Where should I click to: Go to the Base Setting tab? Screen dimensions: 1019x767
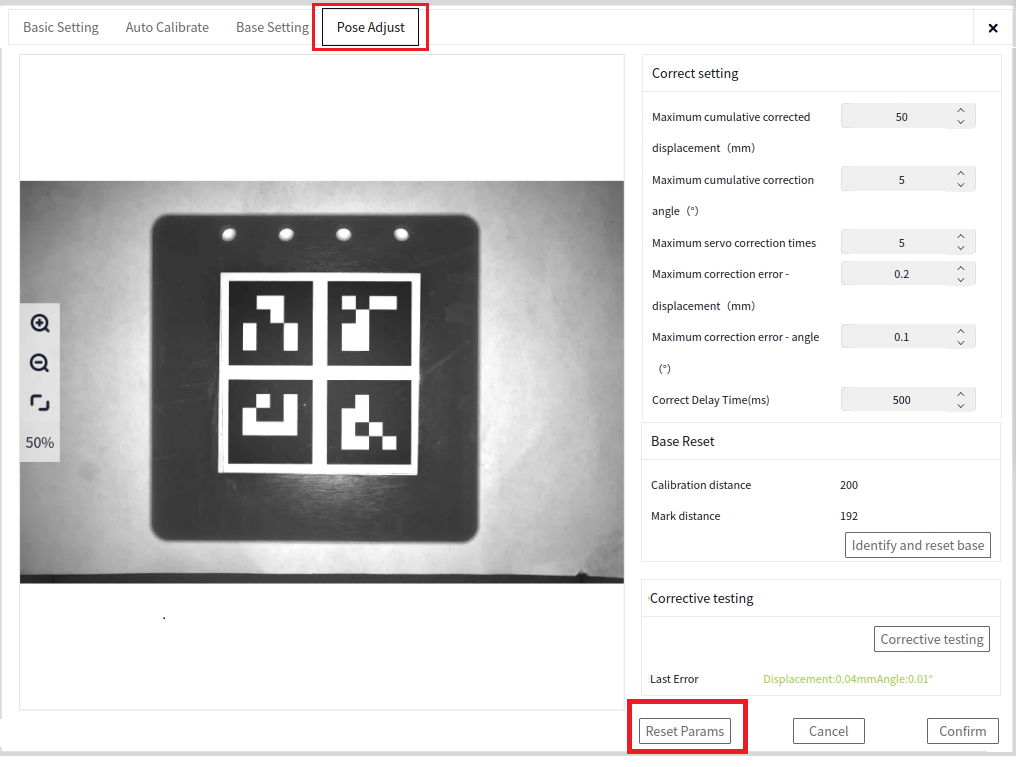pos(272,27)
